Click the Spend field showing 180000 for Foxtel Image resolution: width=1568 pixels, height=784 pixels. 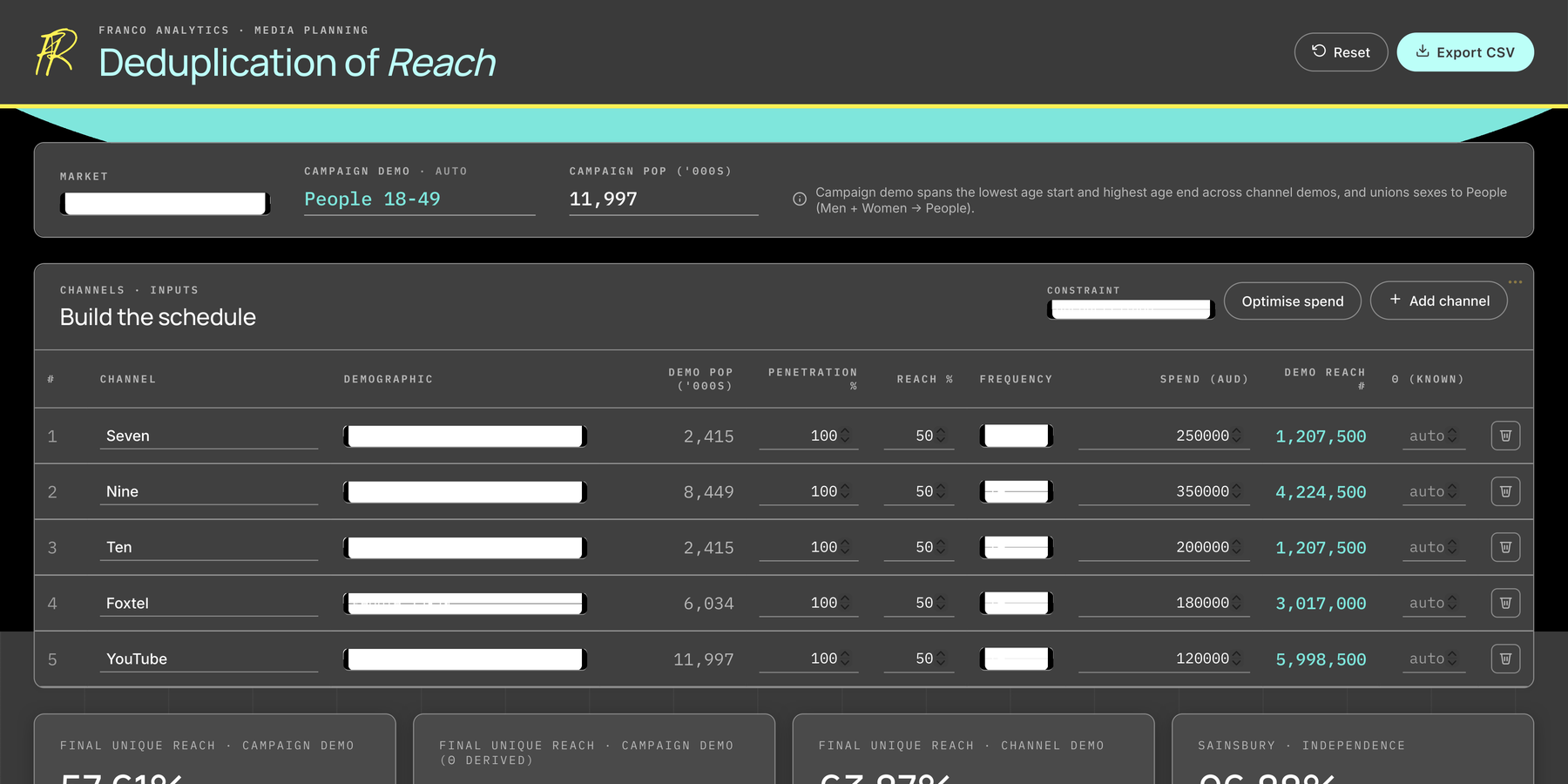1164,603
